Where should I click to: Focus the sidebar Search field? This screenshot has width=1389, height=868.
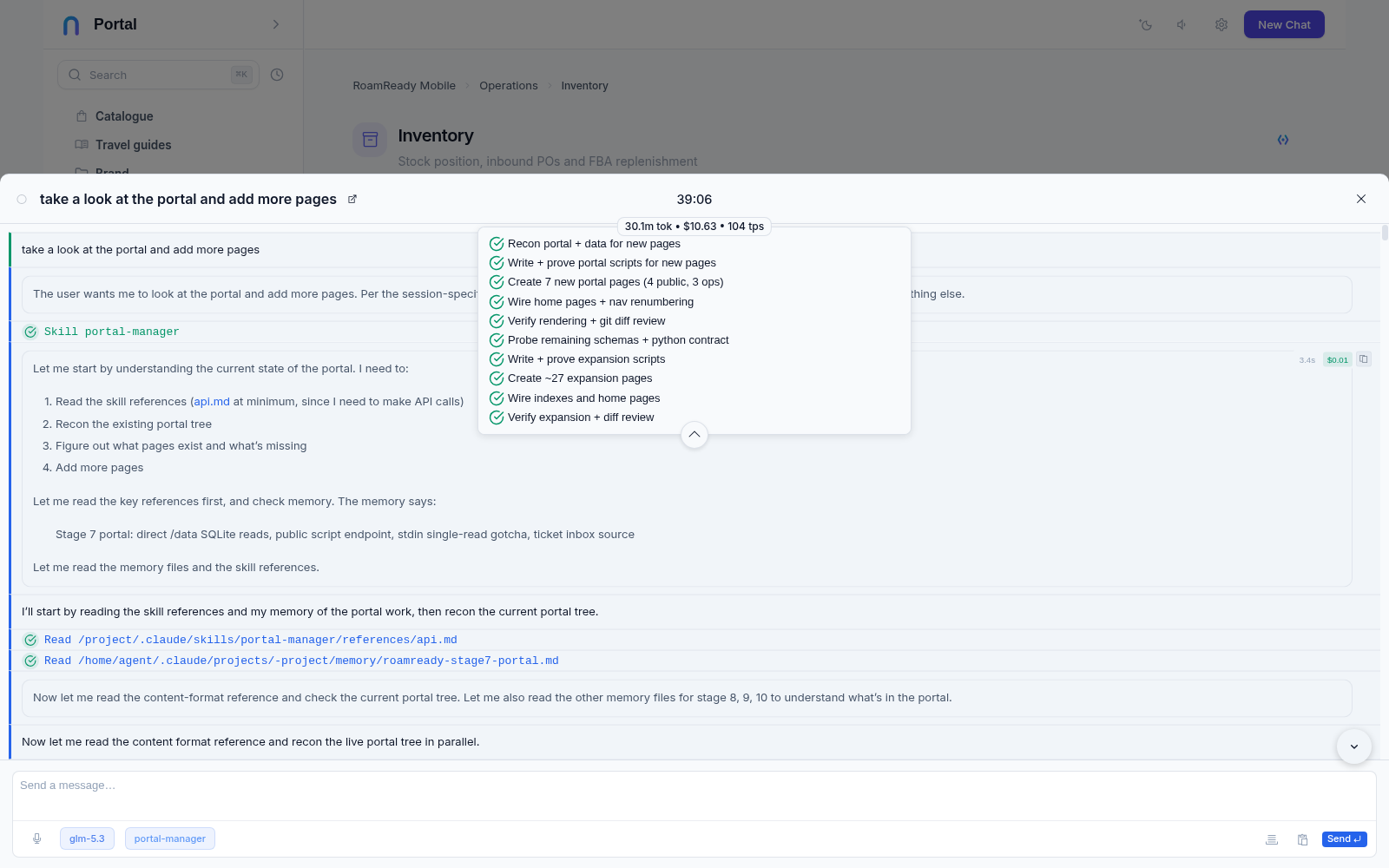[158, 75]
